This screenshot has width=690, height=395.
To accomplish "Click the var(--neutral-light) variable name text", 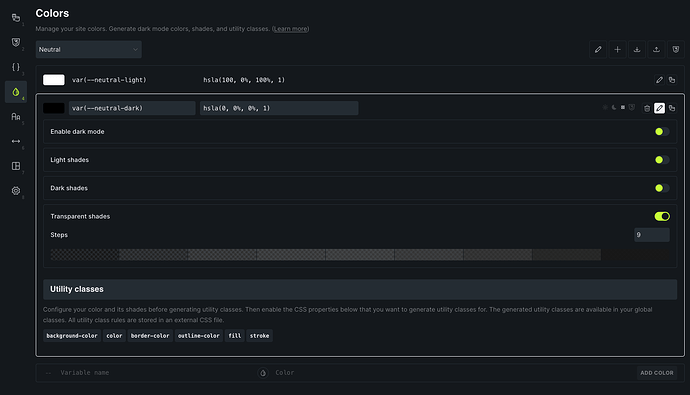I will [109, 80].
